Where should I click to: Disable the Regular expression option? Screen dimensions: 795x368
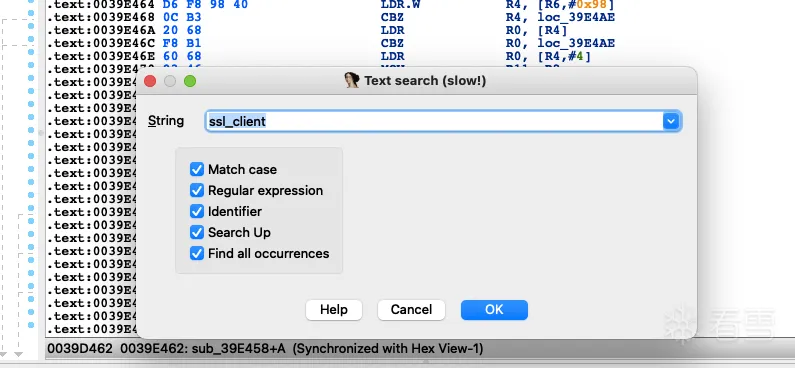point(197,191)
